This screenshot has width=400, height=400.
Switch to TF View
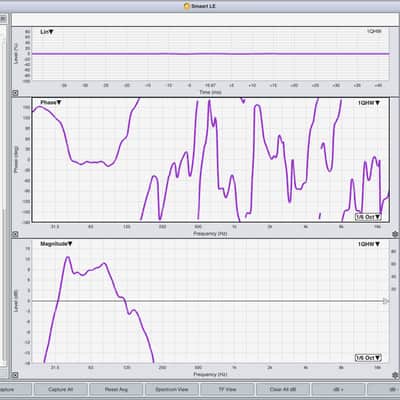click(x=227, y=389)
